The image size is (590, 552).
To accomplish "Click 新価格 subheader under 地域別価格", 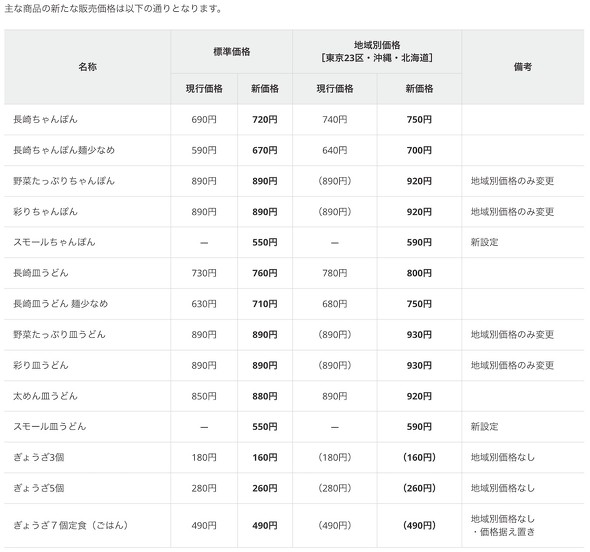I will point(419,88).
